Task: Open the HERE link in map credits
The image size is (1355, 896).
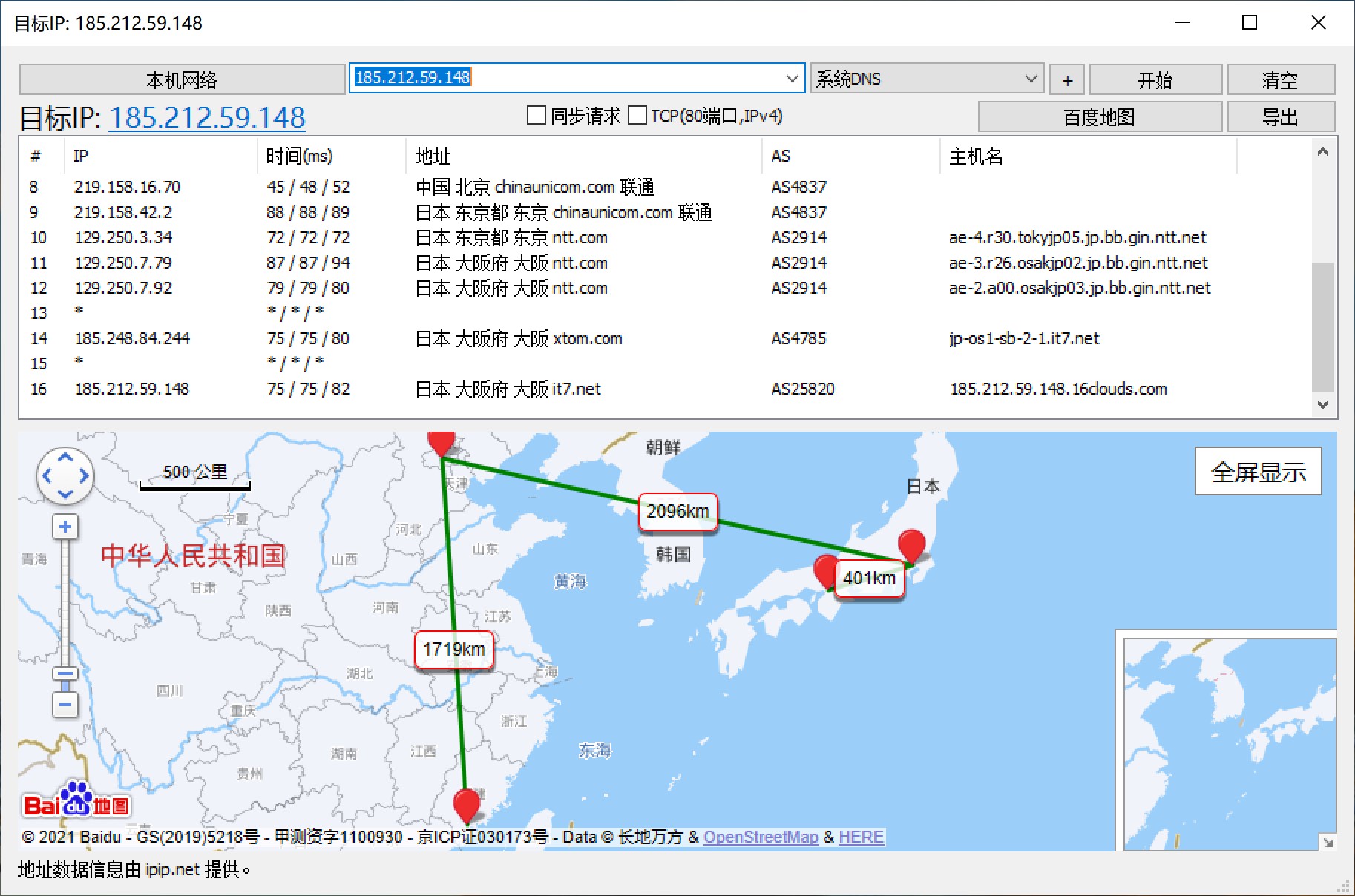Action: coord(861,837)
